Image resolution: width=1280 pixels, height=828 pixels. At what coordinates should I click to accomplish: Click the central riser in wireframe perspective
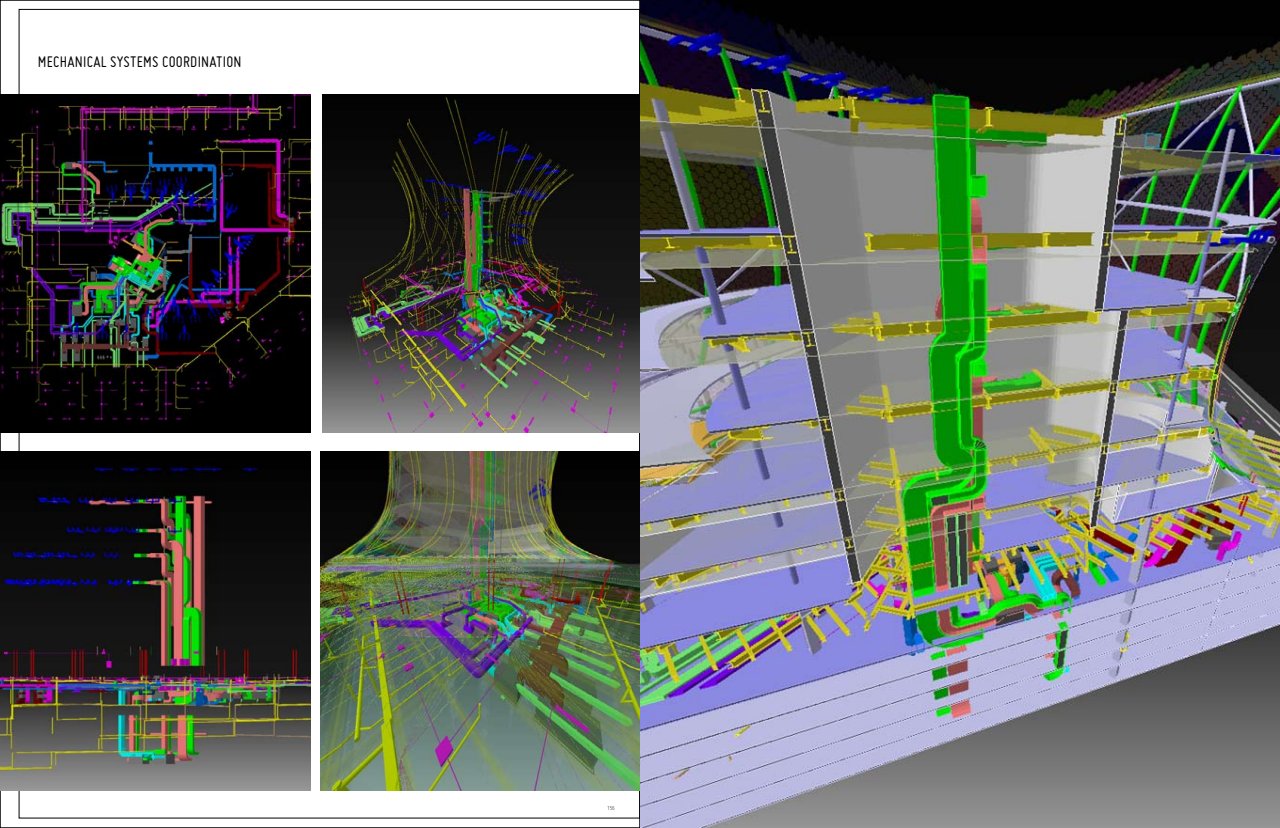click(x=470, y=250)
